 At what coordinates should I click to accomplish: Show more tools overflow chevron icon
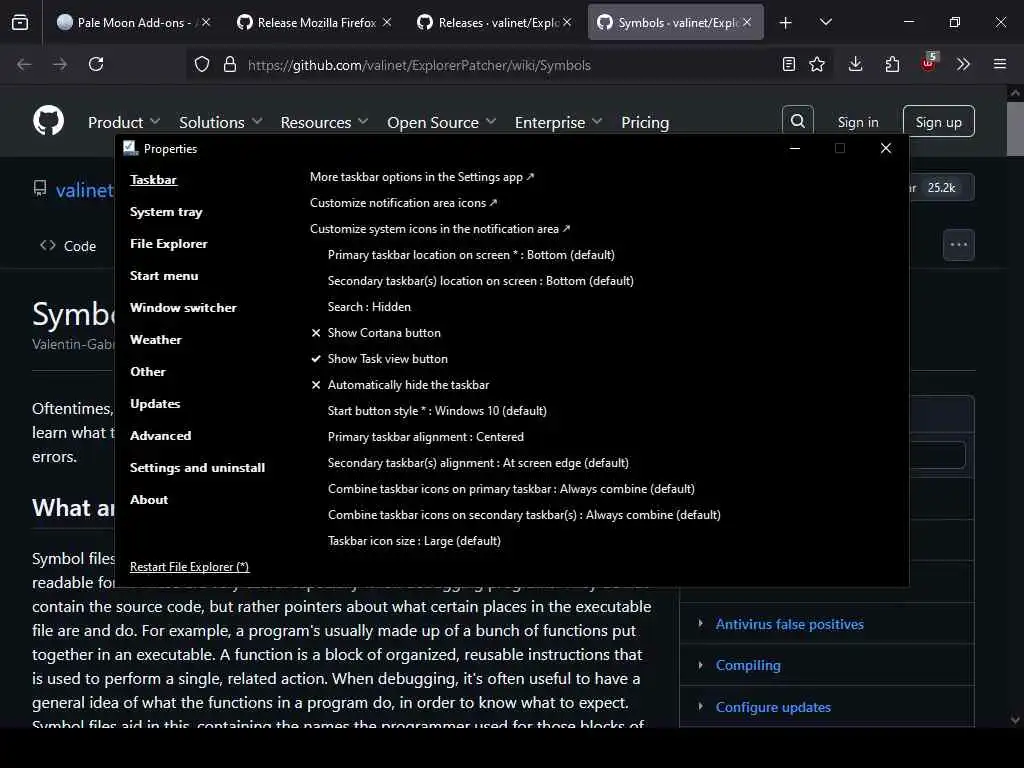[x=963, y=64]
